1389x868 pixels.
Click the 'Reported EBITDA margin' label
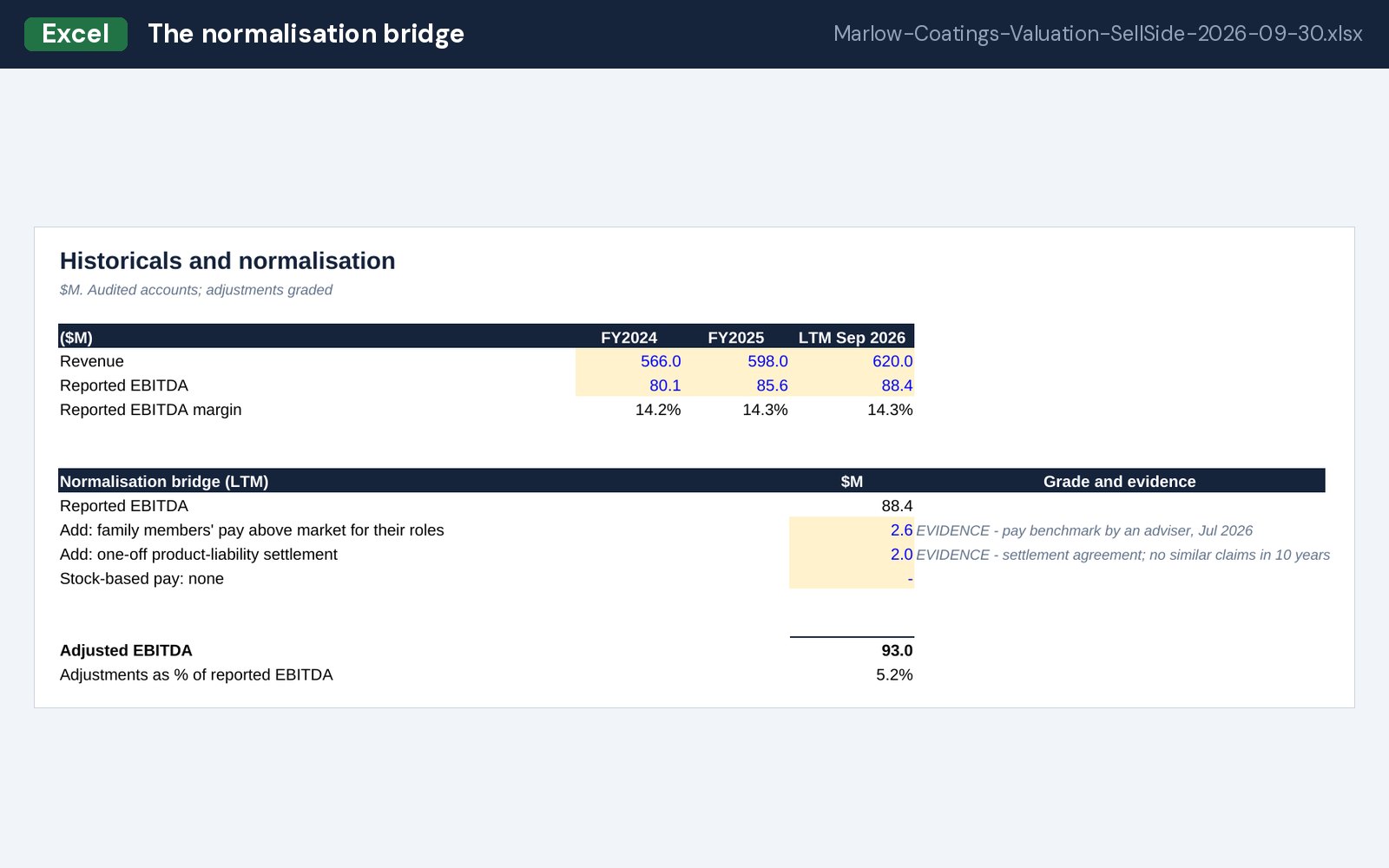pyautogui.click(x=151, y=410)
